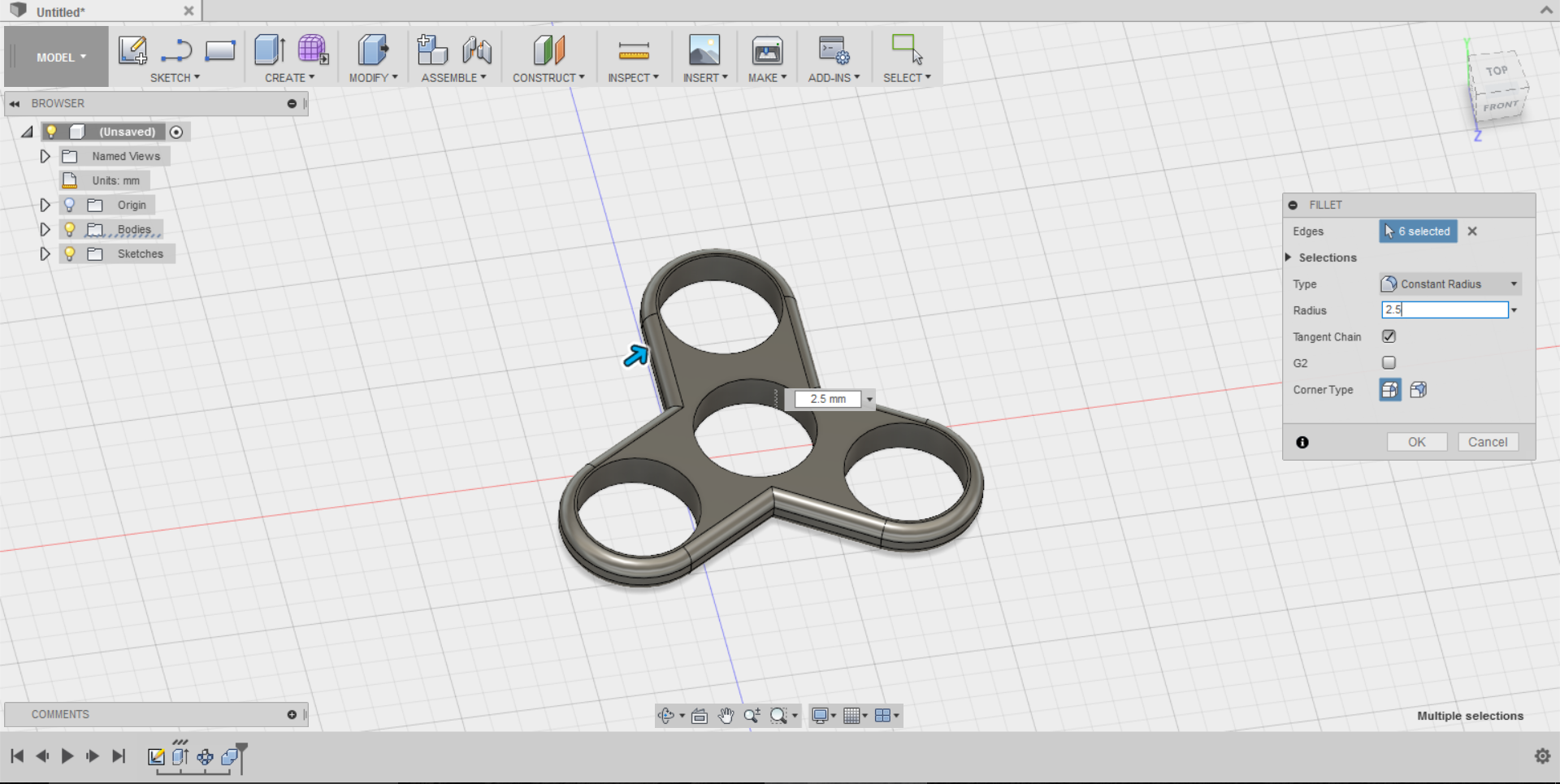Image resolution: width=1560 pixels, height=784 pixels.
Task: Open the MODIFY menu
Action: (x=373, y=78)
